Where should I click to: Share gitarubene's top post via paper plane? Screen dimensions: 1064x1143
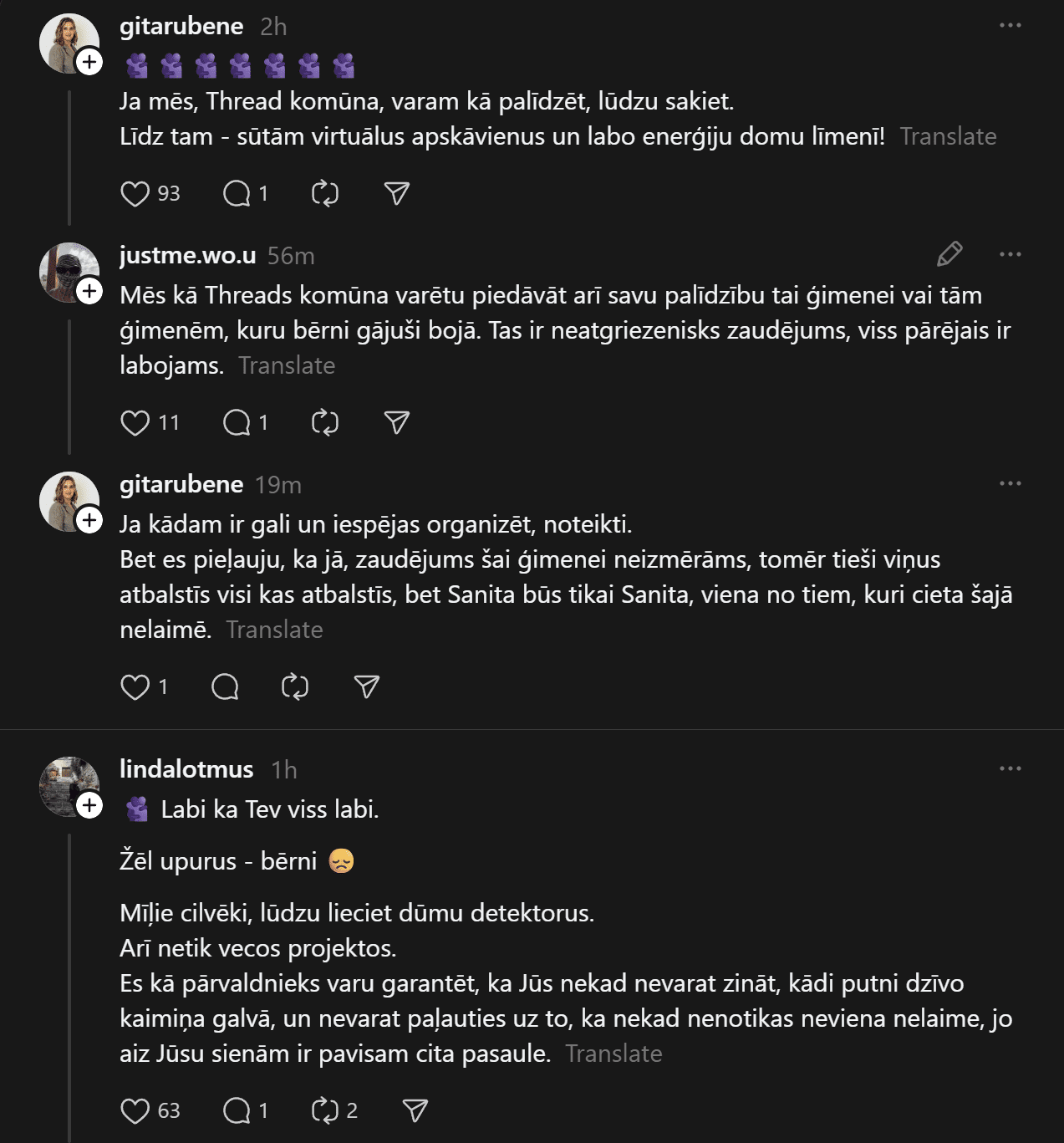click(396, 194)
